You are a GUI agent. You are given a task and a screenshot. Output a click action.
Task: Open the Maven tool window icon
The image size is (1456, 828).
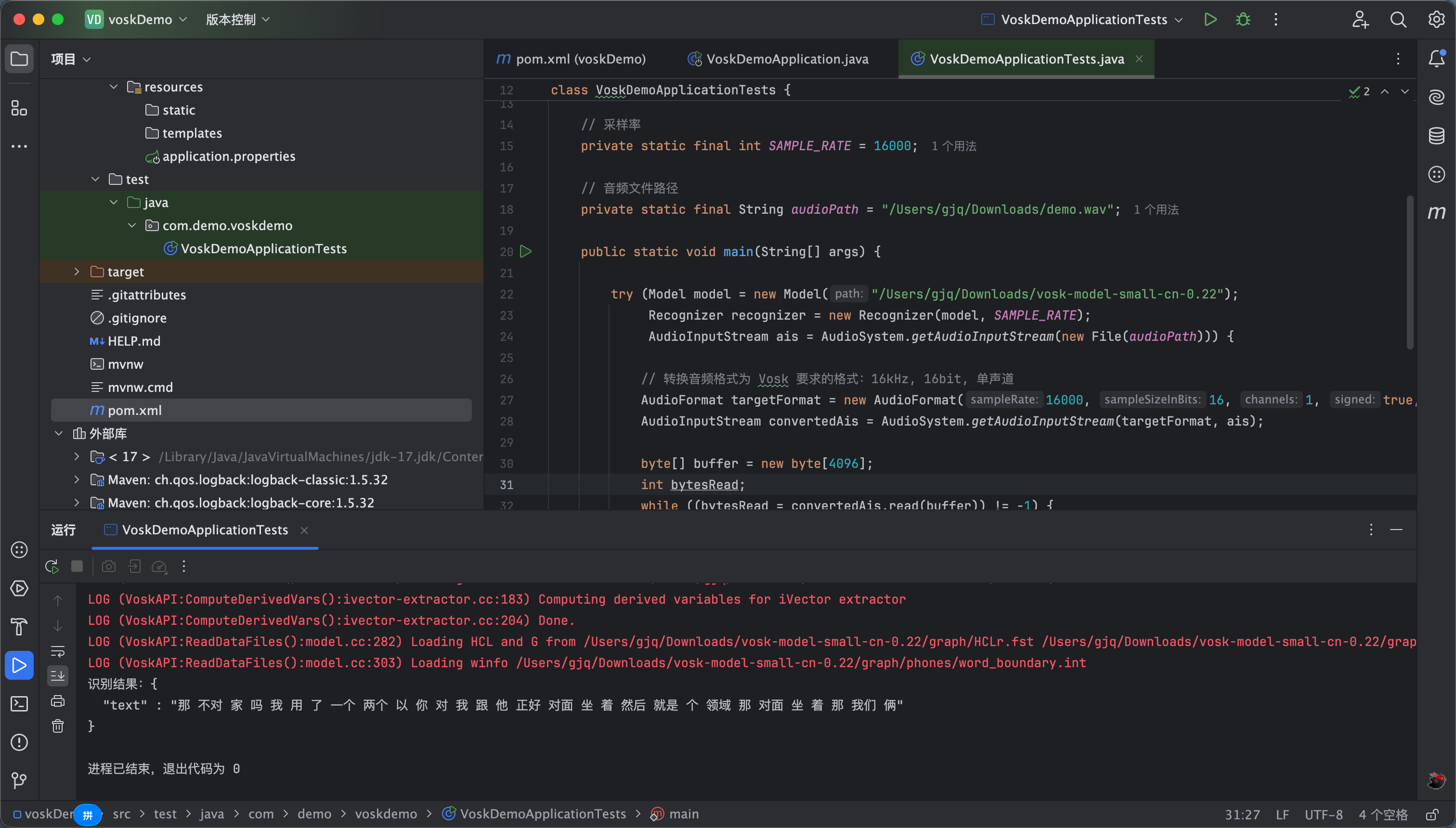click(1436, 213)
